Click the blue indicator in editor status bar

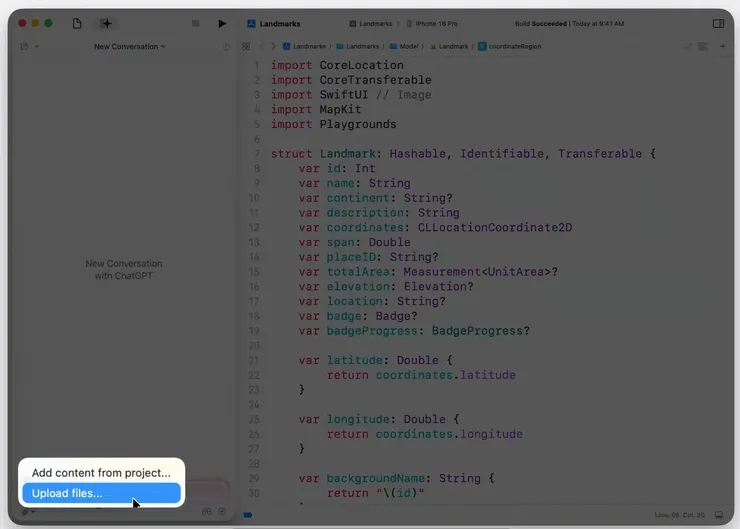248,515
